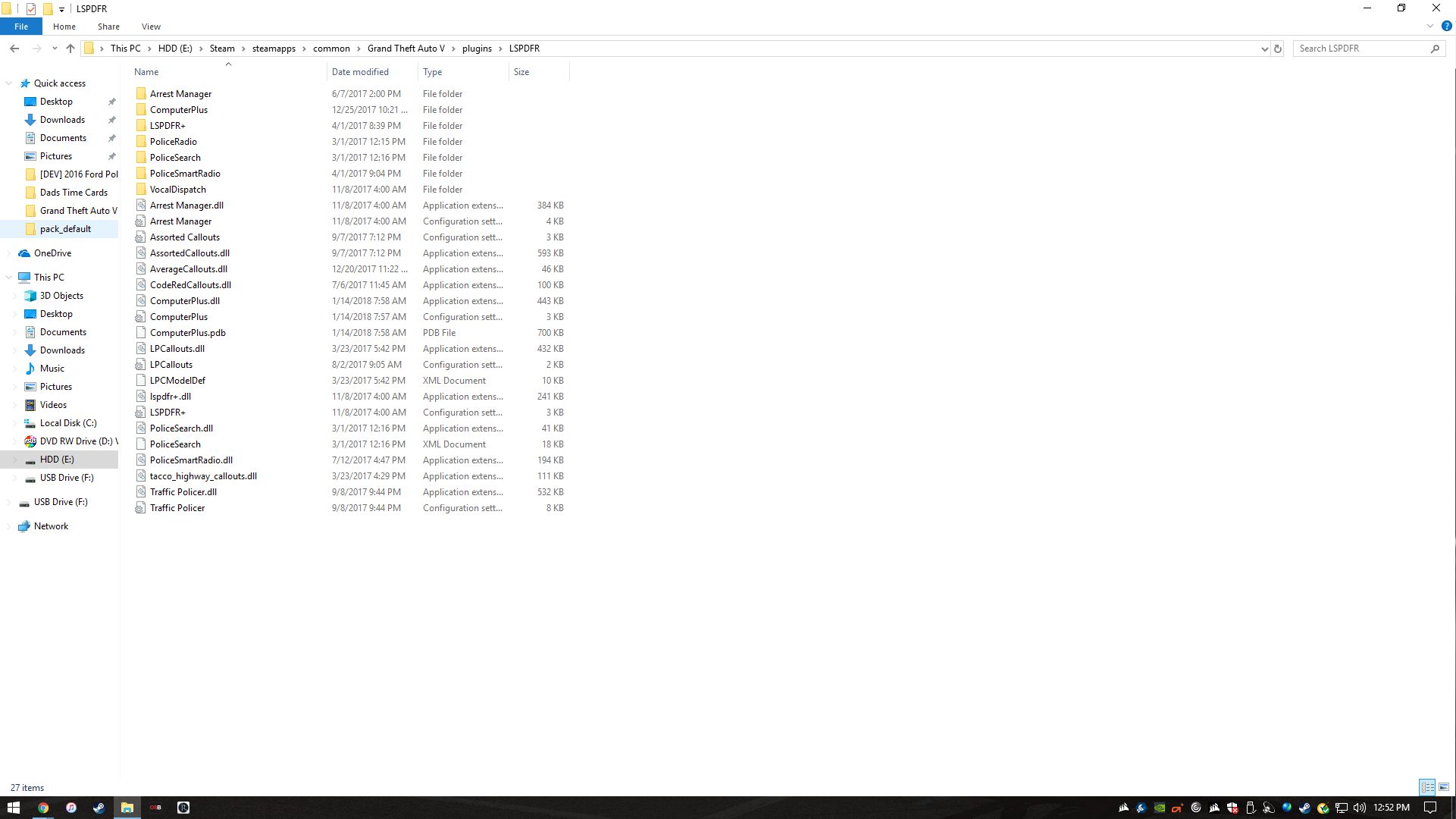Switch to the View ribbon tab
1456x819 pixels.
coord(151,27)
